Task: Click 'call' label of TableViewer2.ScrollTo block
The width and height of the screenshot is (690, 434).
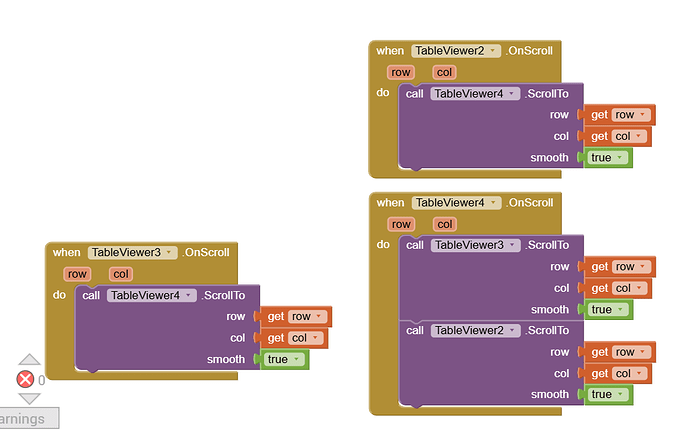Action: click(415, 331)
